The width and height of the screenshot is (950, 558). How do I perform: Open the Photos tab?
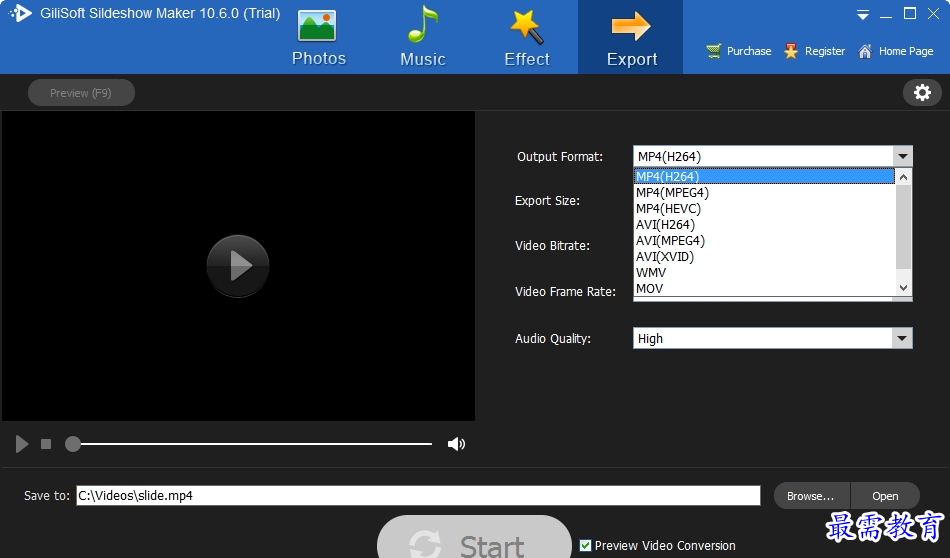coord(319,38)
